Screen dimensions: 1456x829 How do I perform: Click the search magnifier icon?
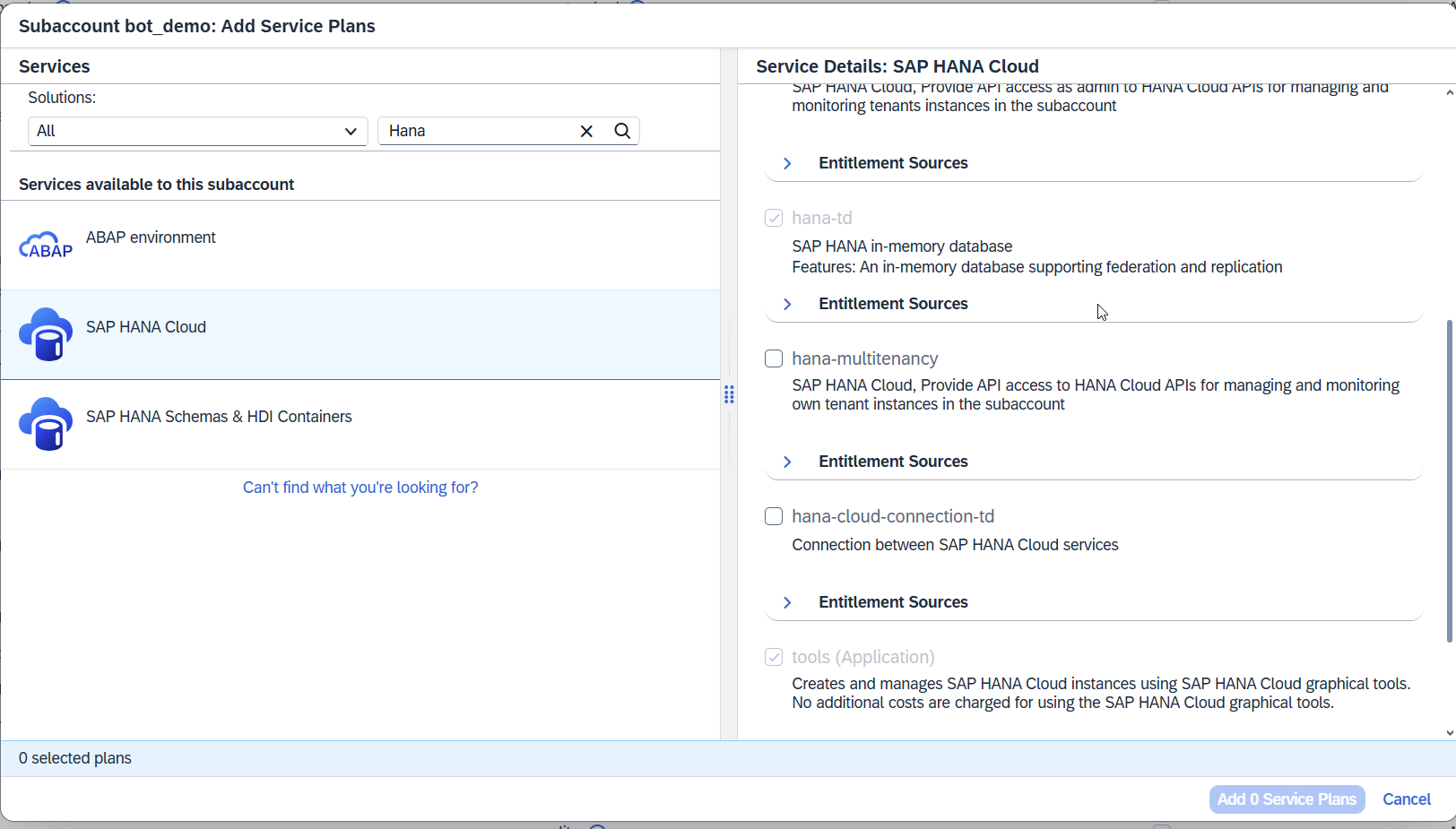coord(622,131)
